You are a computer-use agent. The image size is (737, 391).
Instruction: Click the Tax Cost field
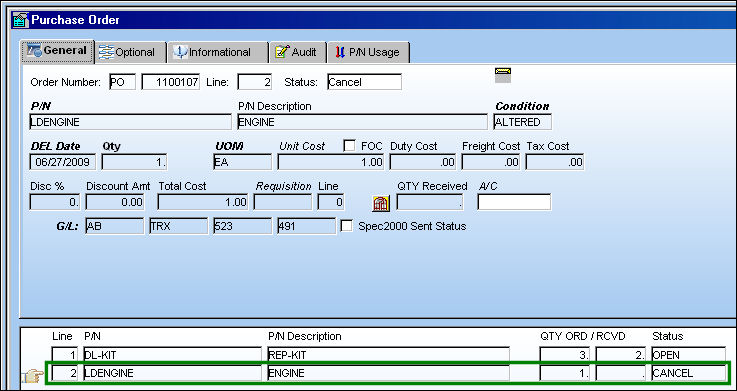coord(555,162)
